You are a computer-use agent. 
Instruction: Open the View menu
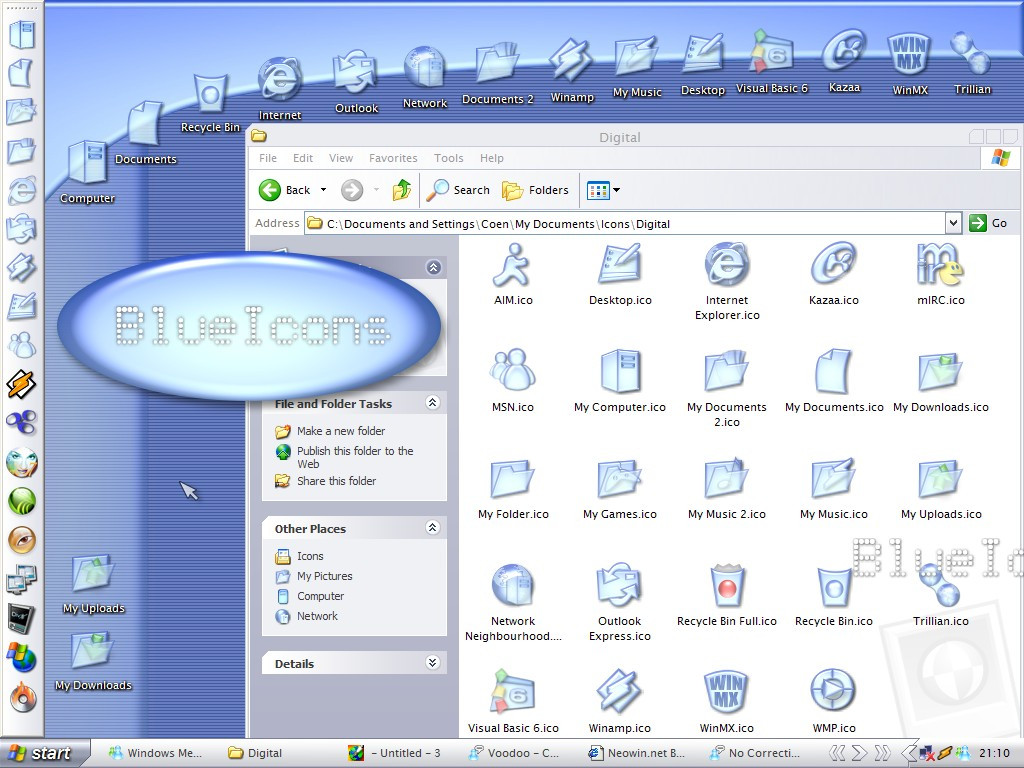341,158
